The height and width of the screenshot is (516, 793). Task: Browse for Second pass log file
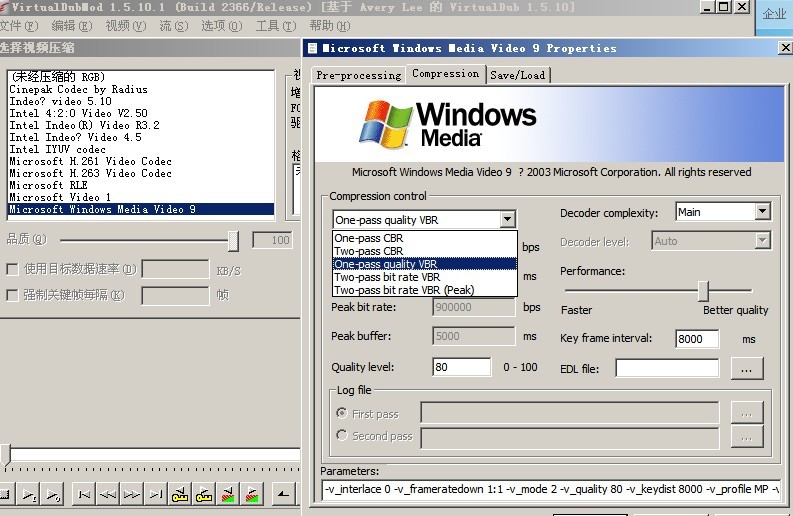[747, 437]
